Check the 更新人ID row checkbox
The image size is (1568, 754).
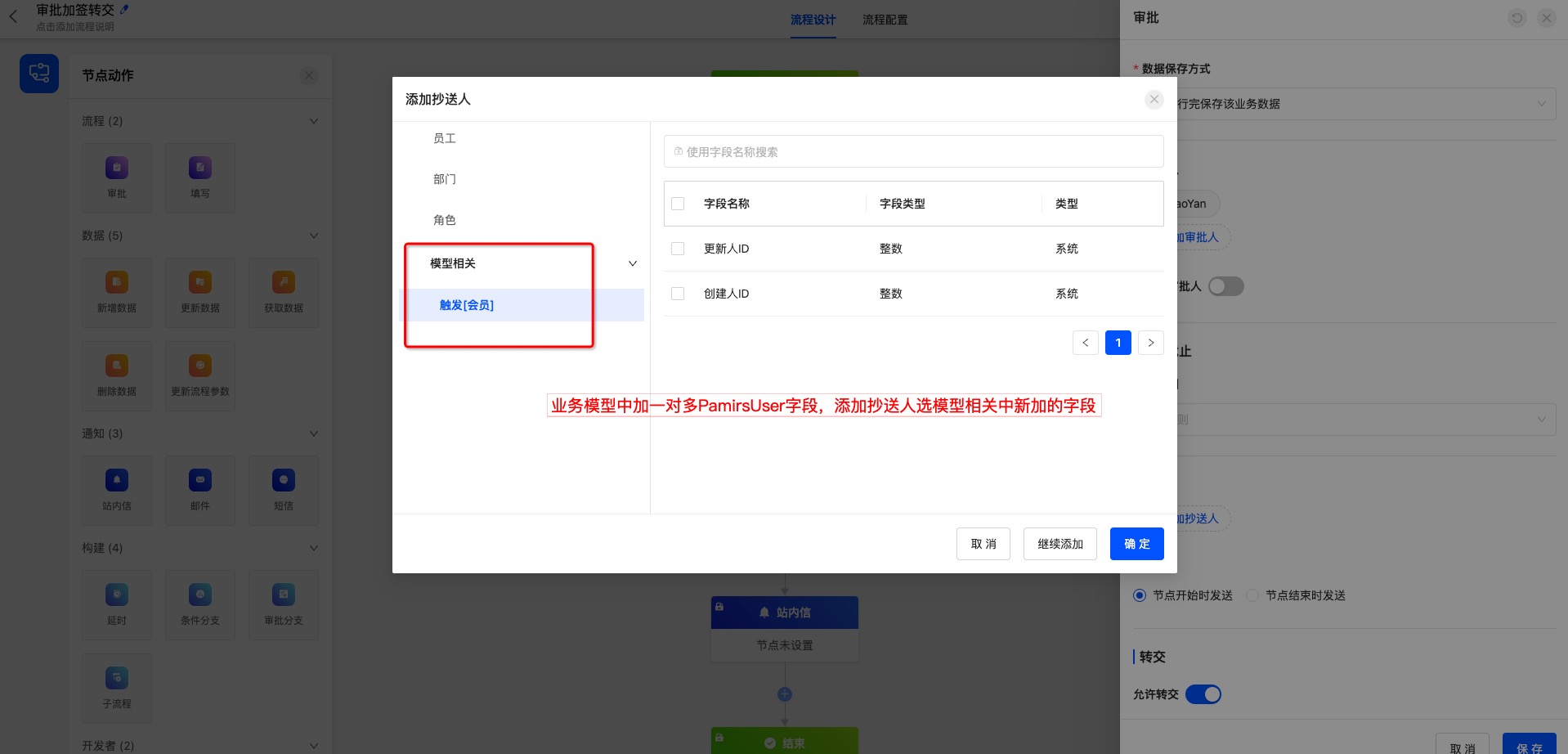pos(678,249)
